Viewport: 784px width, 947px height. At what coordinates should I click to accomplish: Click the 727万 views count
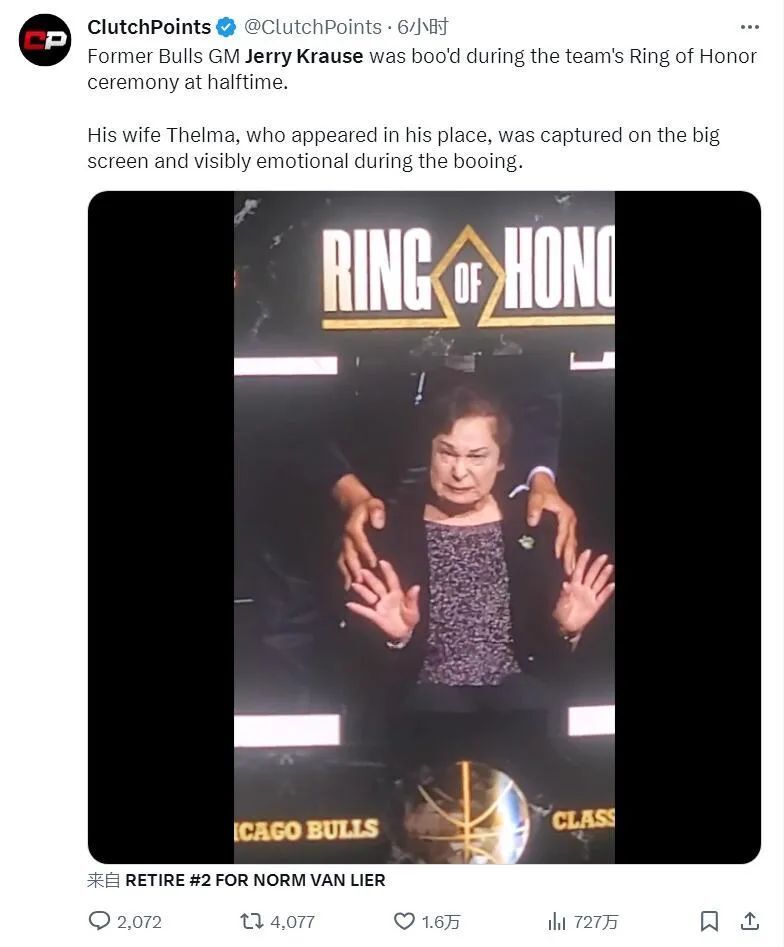[596, 922]
